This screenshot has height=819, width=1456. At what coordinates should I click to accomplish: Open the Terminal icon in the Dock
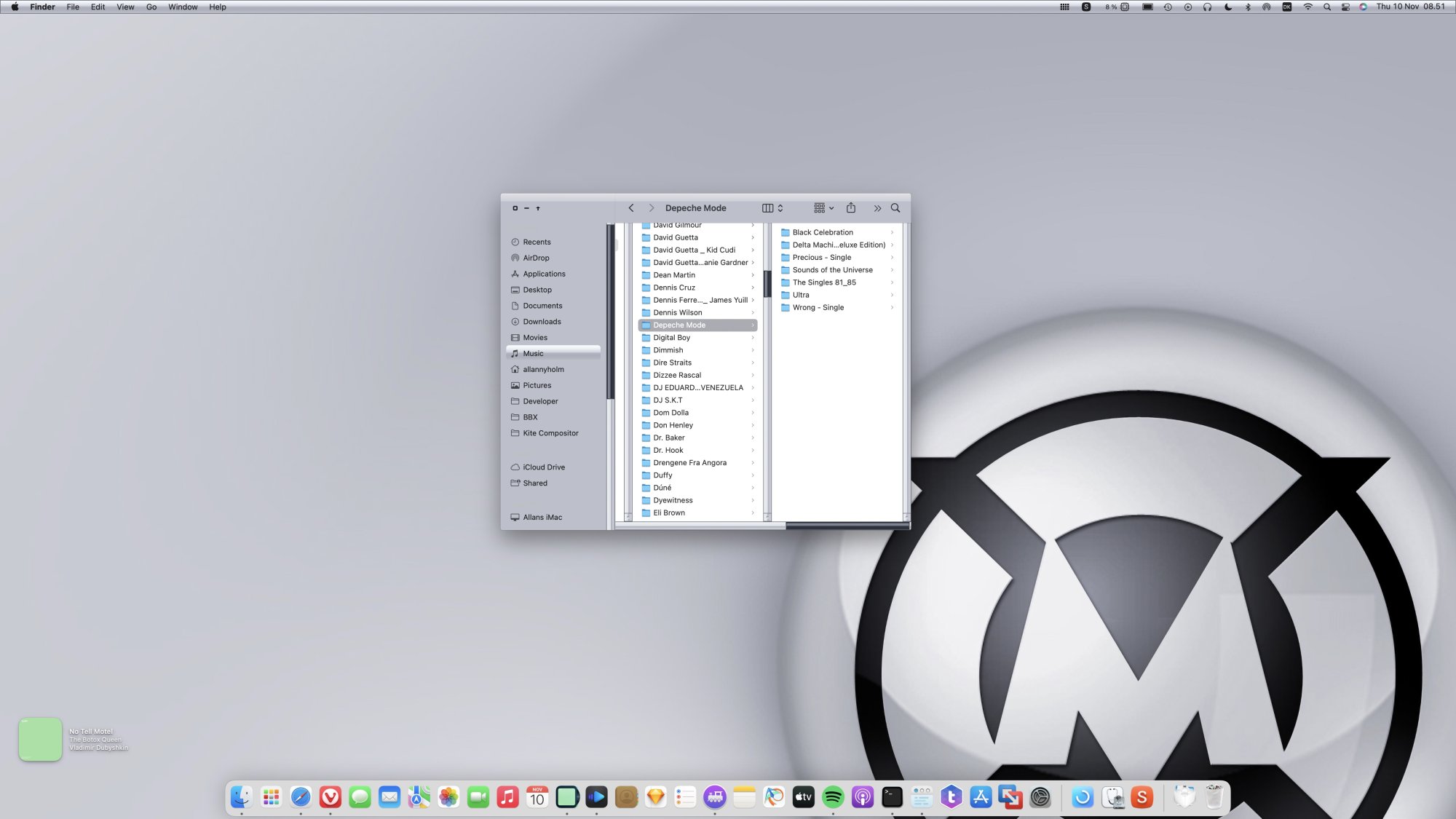892,797
